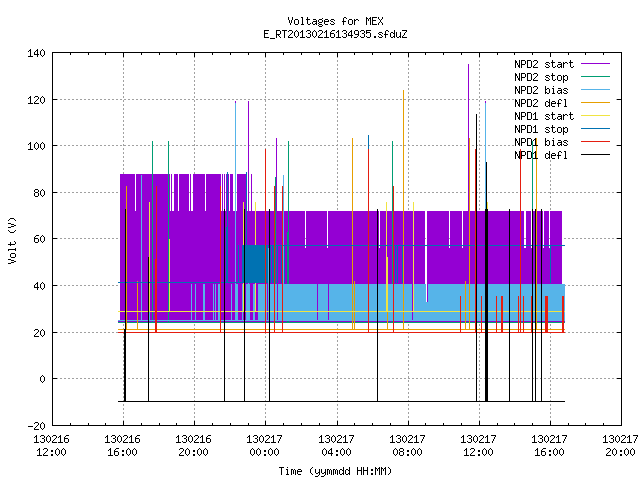Click the NPD2 start purple legend line
This screenshot has width=640, height=480.
coord(595,64)
